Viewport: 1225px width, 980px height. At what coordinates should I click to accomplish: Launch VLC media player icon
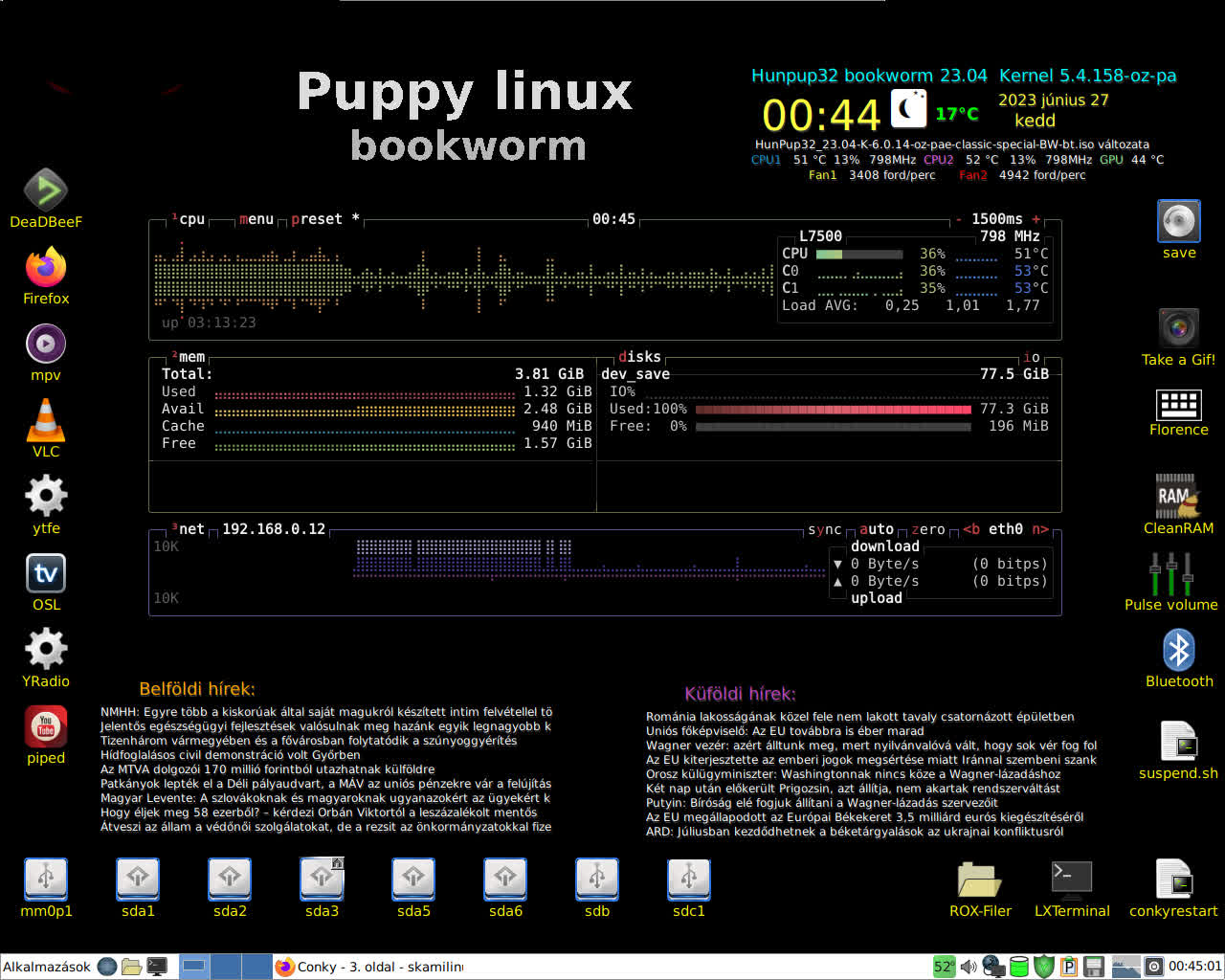[45, 420]
